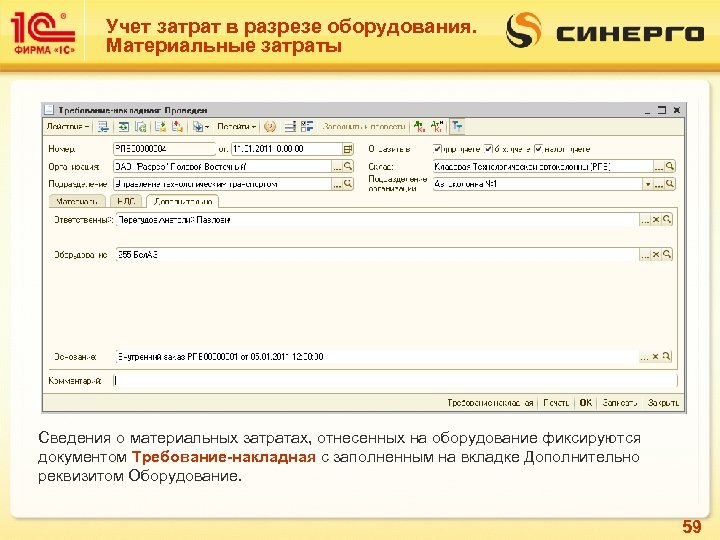
Task: Clear the Основание field with X icon
Action: tap(656, 356)
